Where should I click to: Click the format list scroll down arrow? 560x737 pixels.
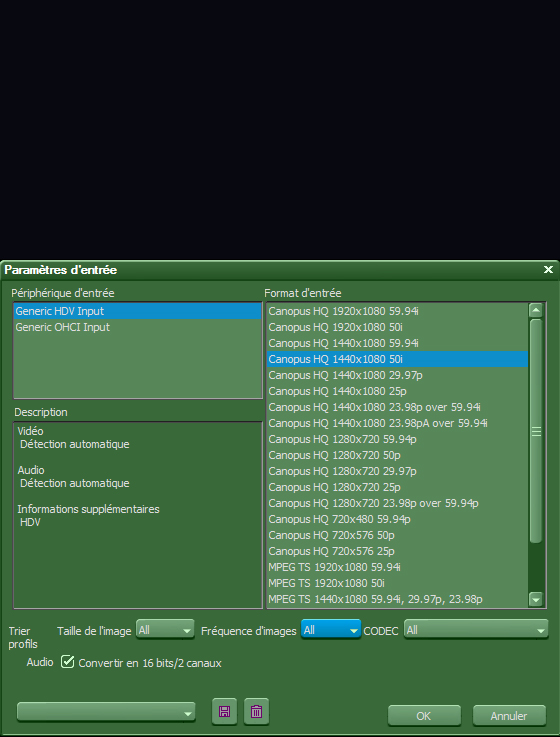(x=536, y=599)
